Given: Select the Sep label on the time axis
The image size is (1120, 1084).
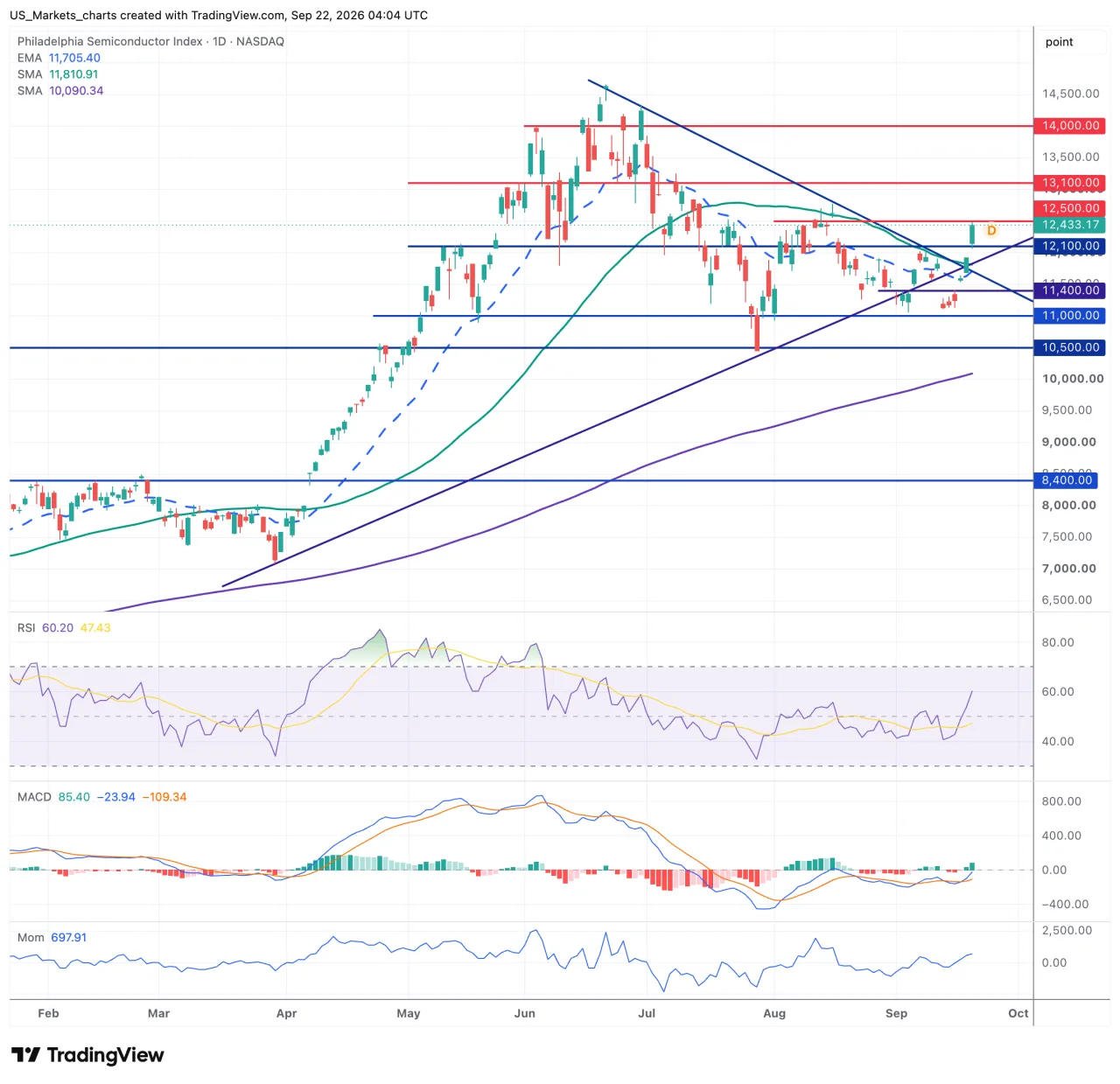Looking at the screenshot, I should (x=896, y=1014).
